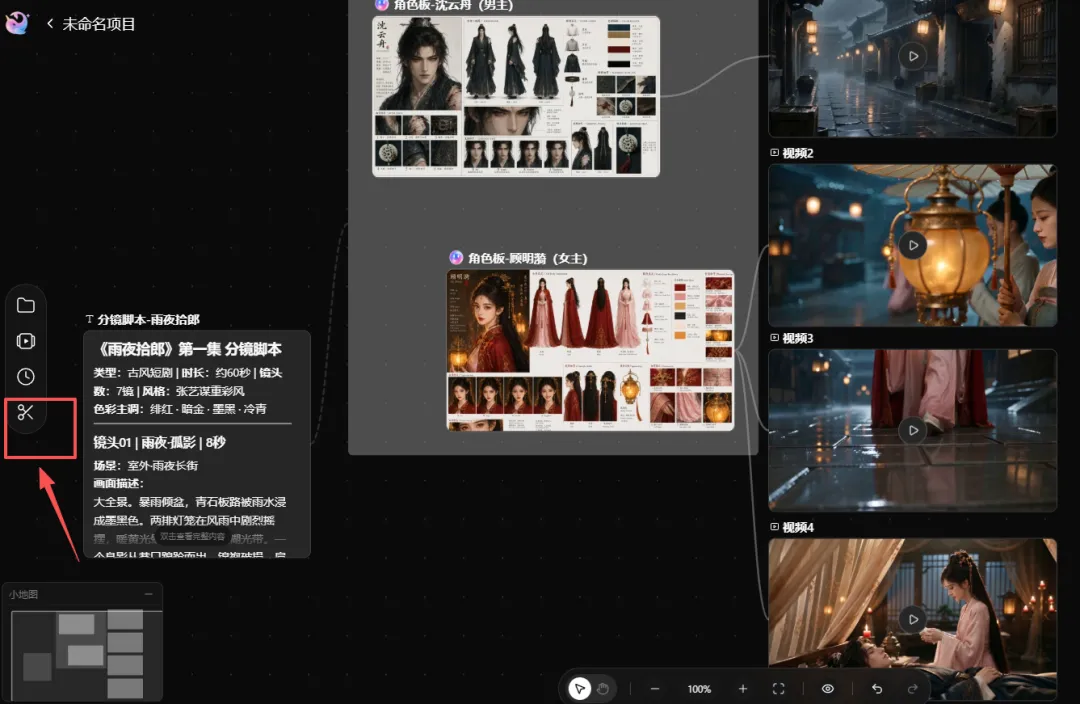Play 视频4 bedside video
This screenshot has width=1080, height=704.
[913, 619]
